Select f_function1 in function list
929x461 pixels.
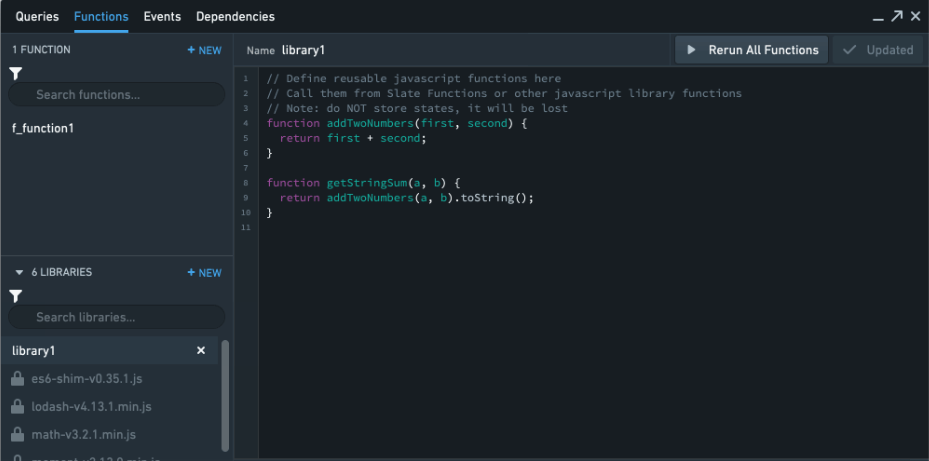[43, 128]
